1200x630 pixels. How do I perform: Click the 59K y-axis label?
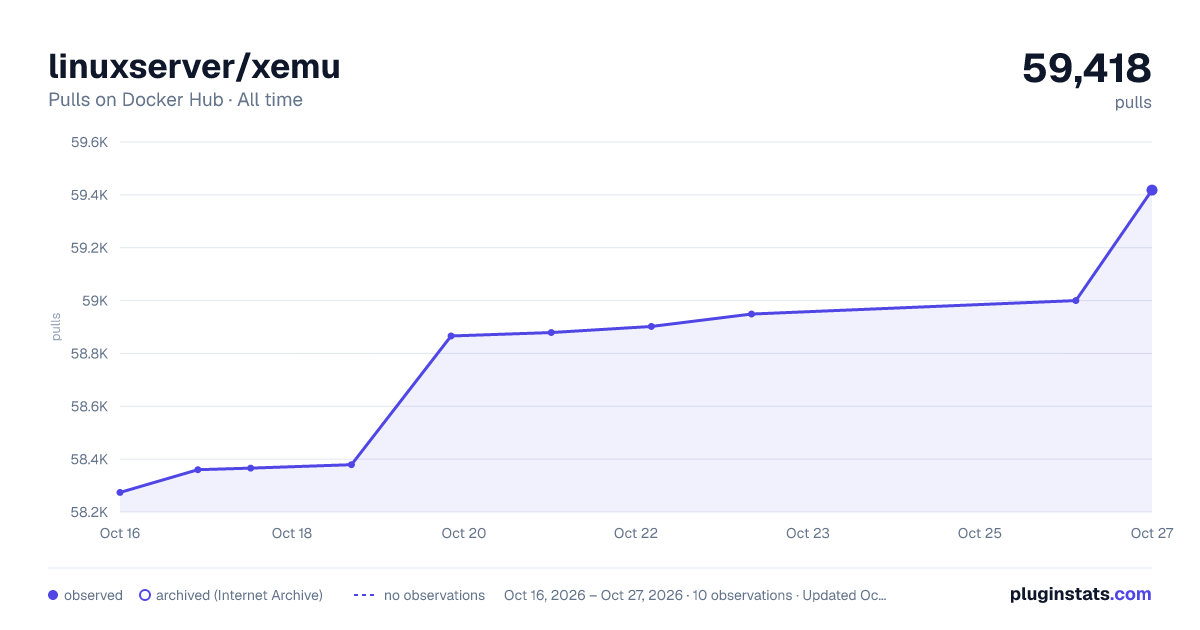pos(95,301)
